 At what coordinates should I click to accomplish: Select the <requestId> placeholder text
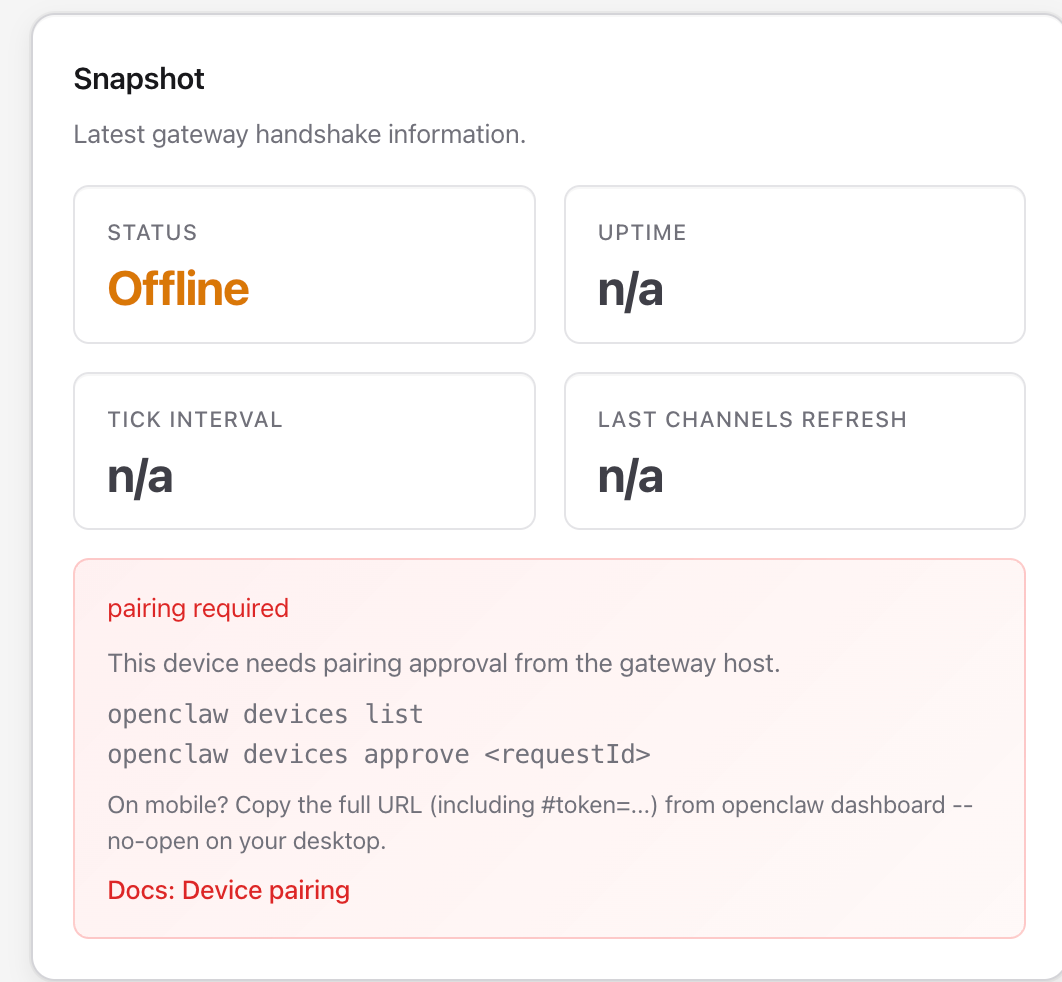[567, 754]
